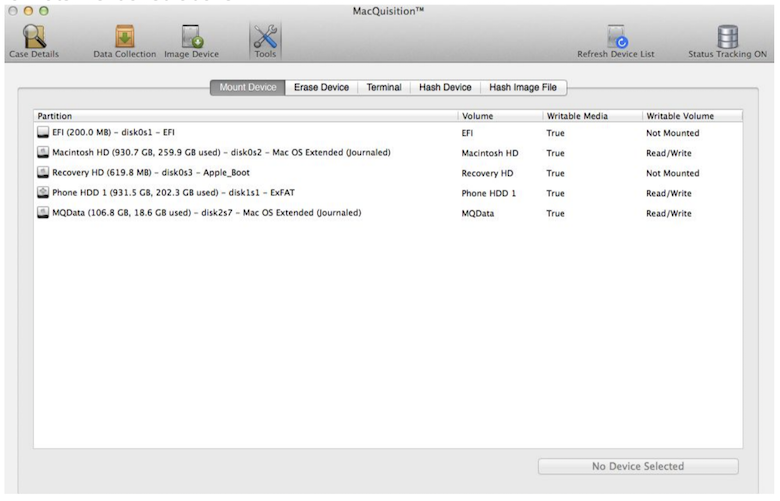The image size is (780, 501).
Task: Switch to the Hash Device tab
Action: pyautogui.click(x=445, y=88)
